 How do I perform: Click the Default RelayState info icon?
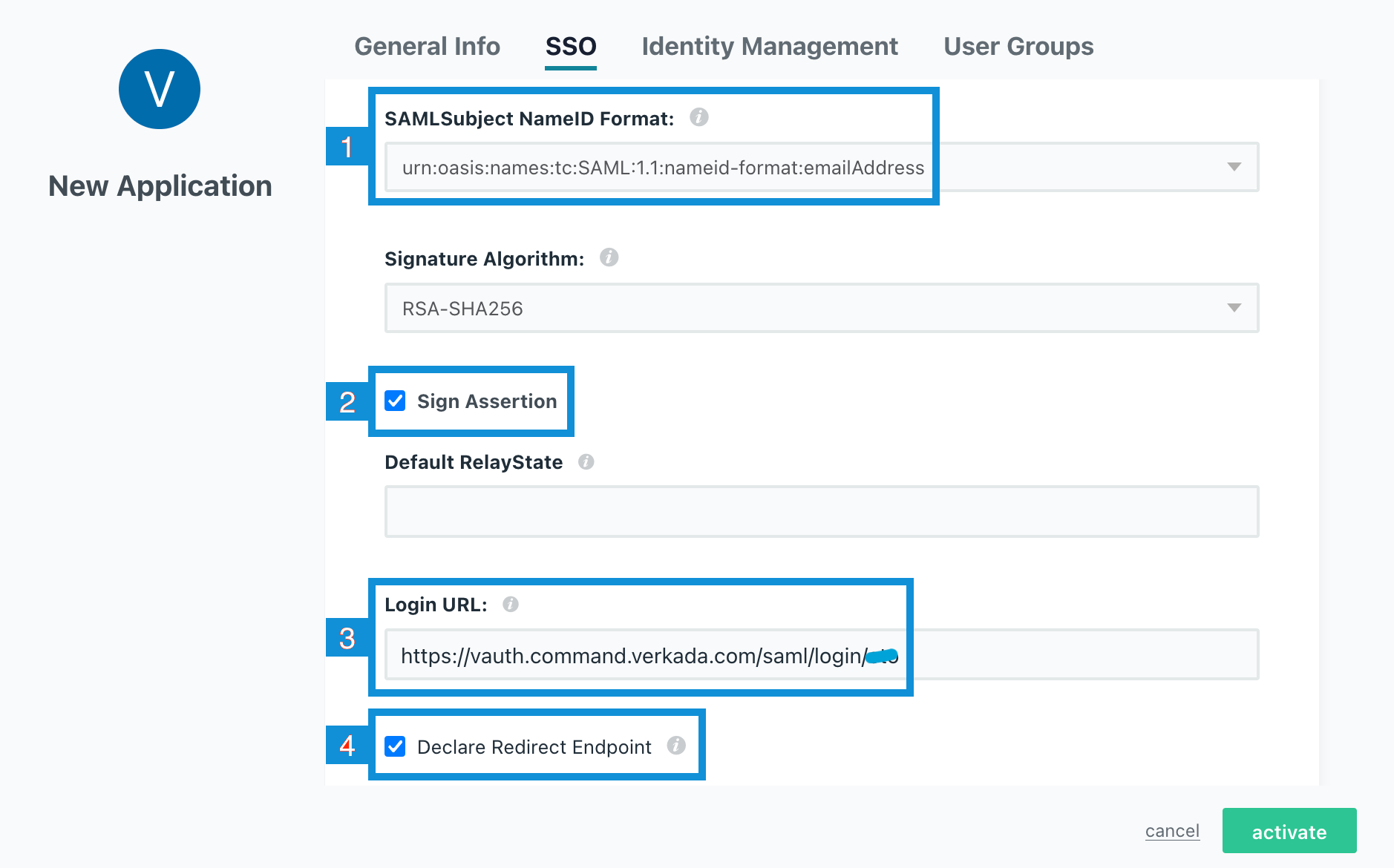point(586,461)
